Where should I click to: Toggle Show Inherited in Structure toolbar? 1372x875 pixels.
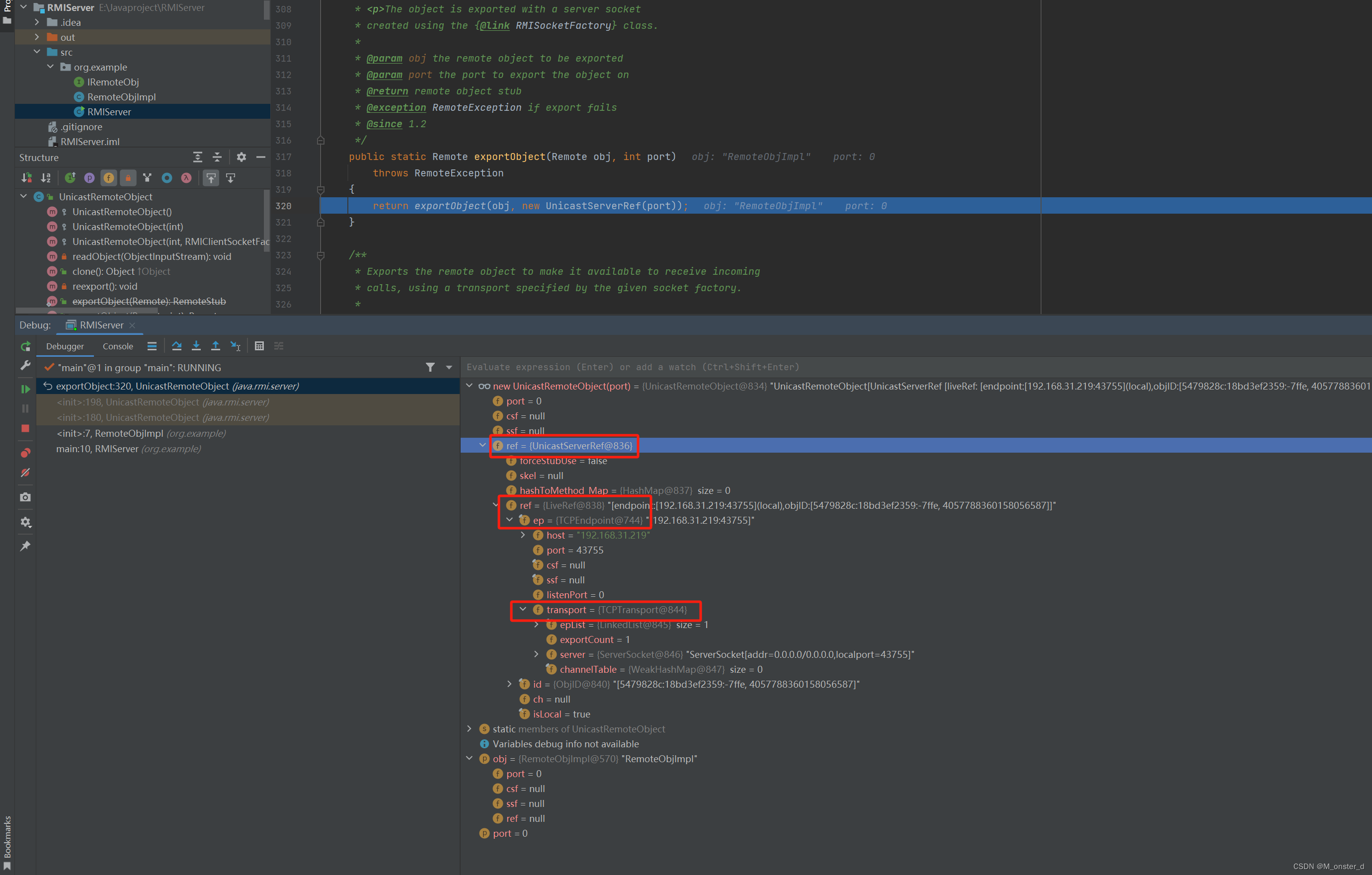point(70,178)
